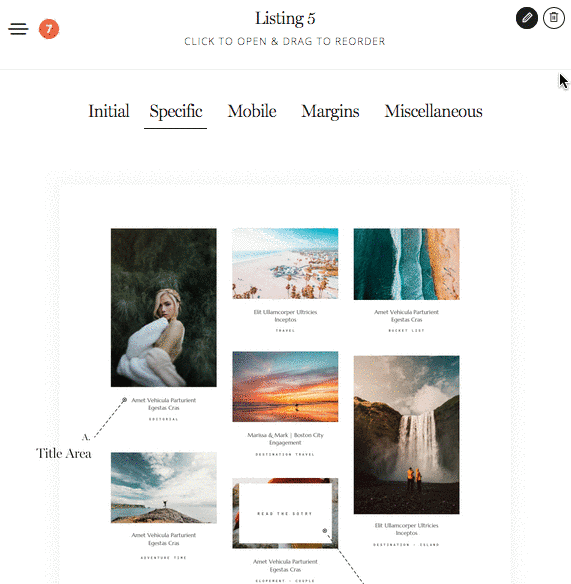The height and width of the screenshot is (584, 571).
Task: Click the teal ocean coastline thumbnail
Action: 406,264
